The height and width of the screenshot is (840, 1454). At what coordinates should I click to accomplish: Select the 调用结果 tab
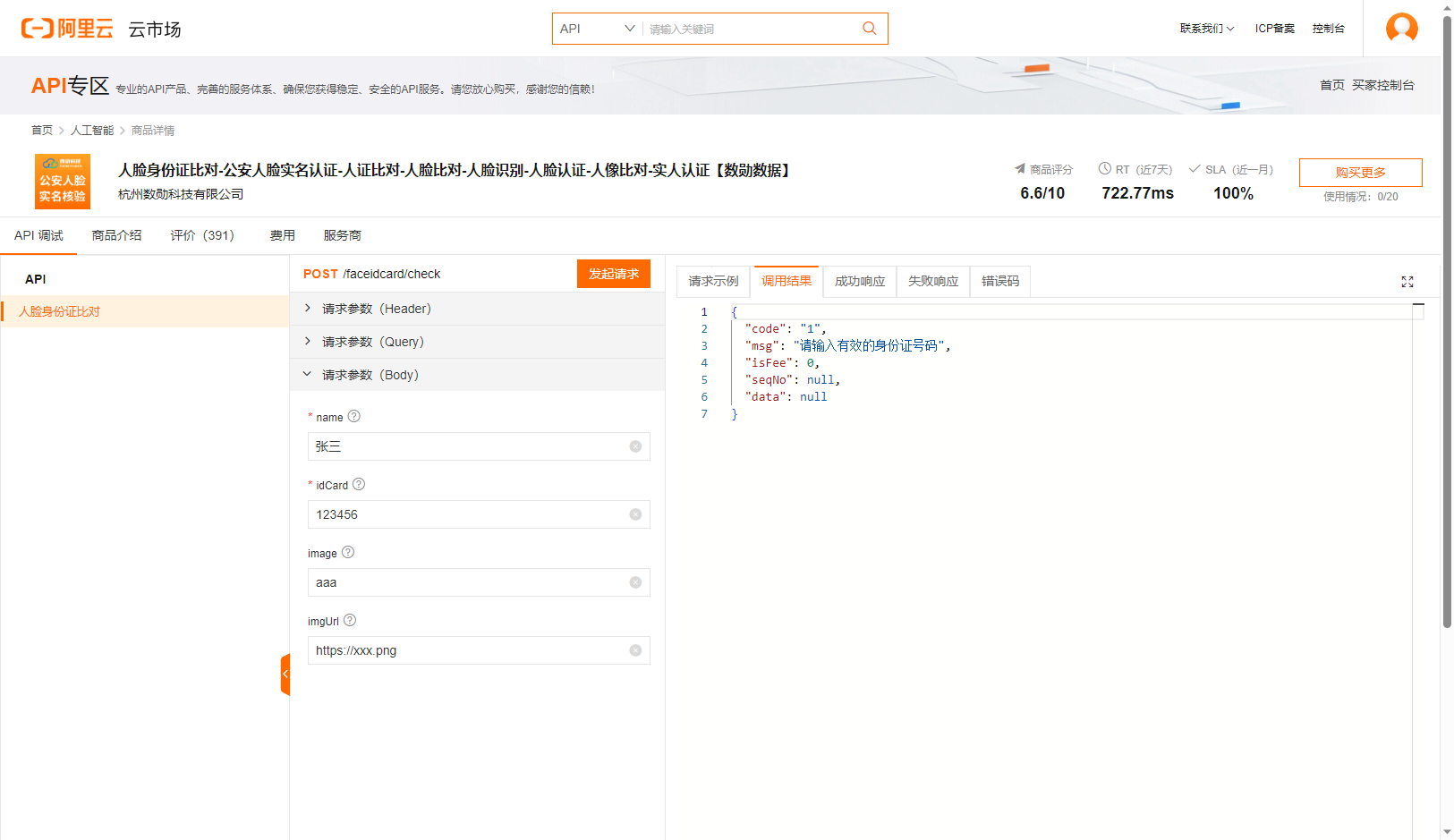click(787, 281)
